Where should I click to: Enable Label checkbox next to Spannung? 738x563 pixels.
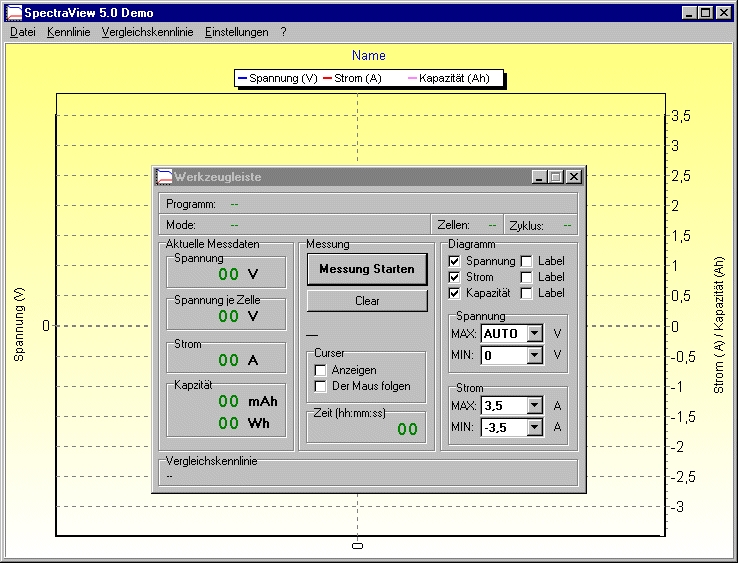(526, 261)
